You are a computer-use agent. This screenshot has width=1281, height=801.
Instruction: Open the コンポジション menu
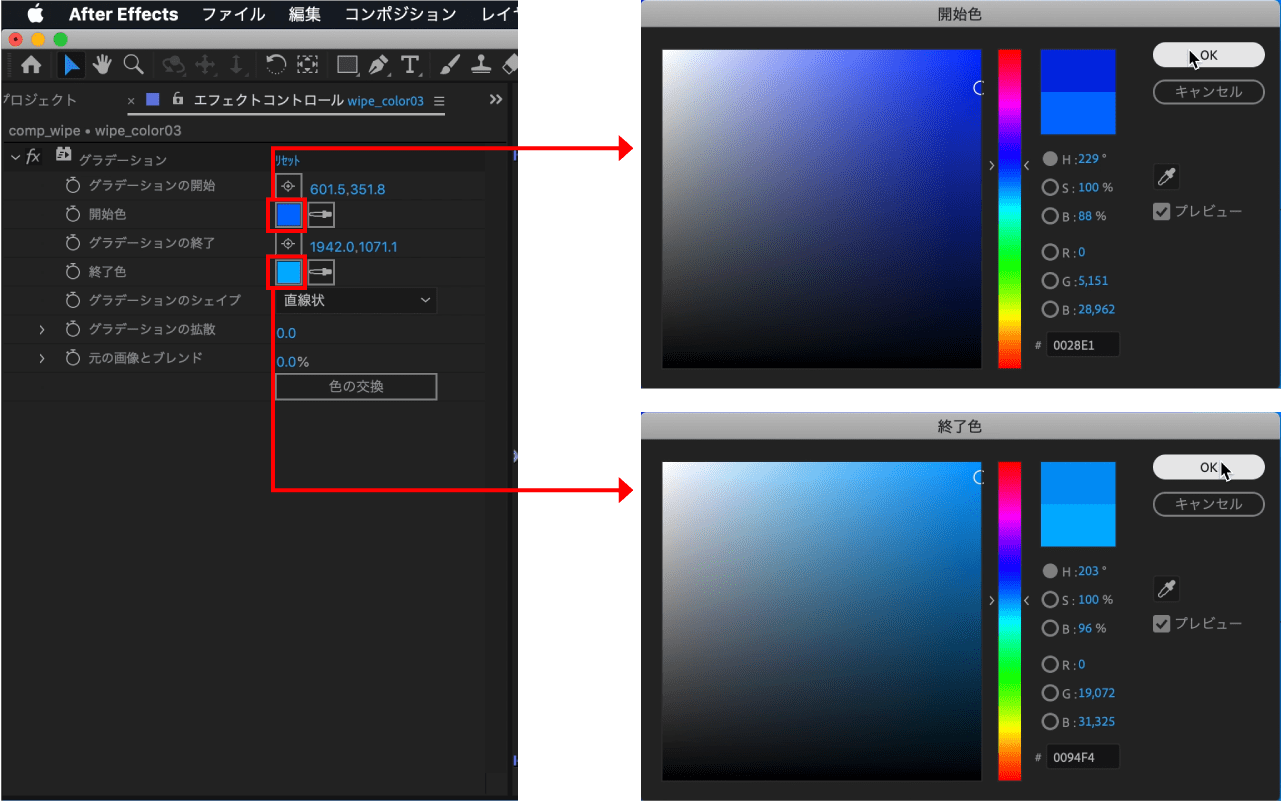400,14
